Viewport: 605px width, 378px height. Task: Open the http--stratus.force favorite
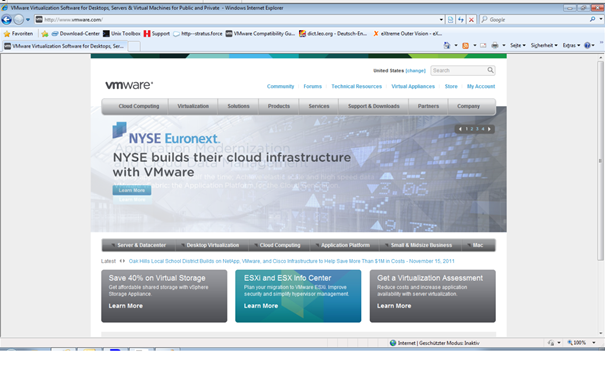coord(198,34)
